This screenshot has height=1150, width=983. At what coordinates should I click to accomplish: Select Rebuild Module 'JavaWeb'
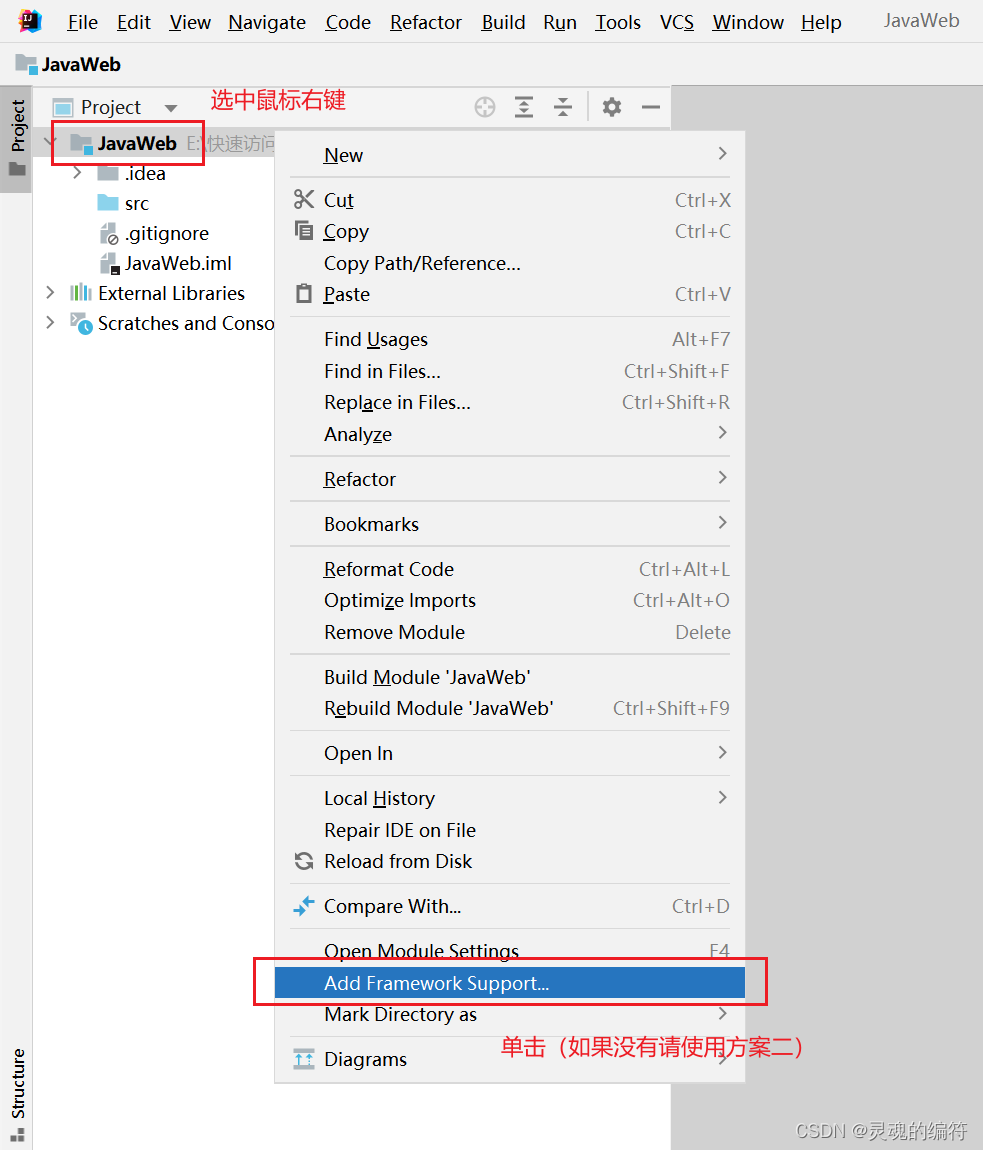pos(510,708)
